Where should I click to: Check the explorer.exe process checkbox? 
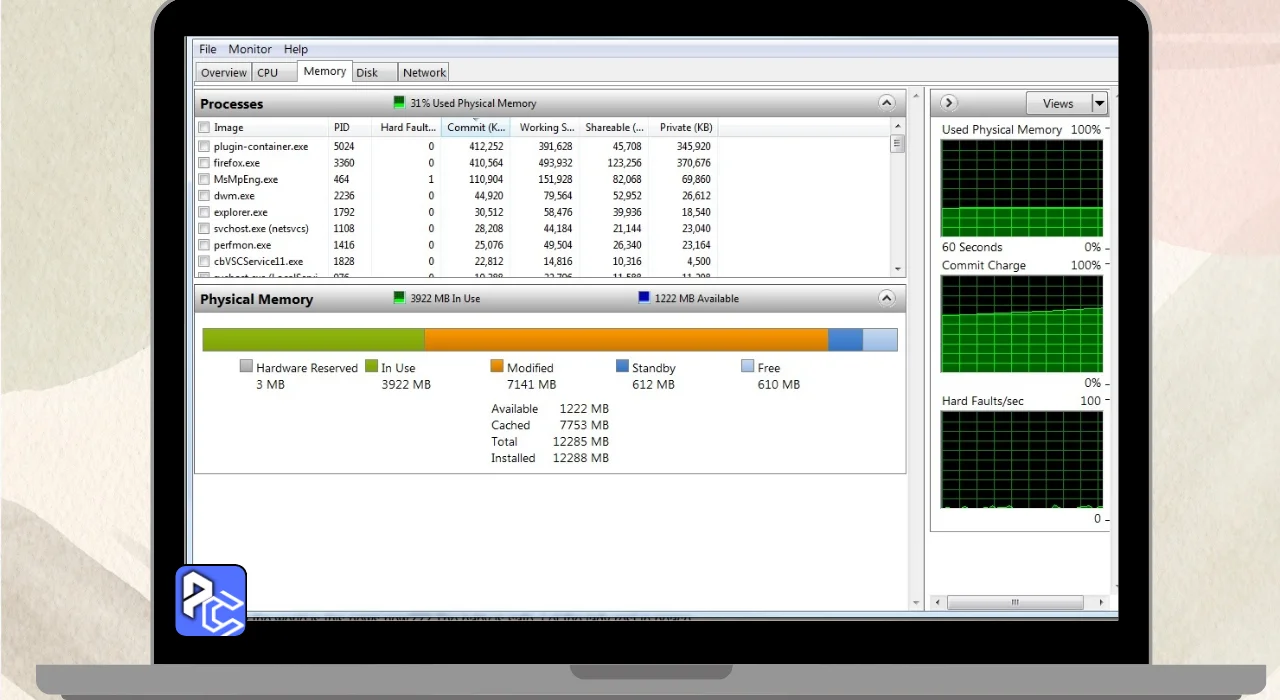(204, 212)
